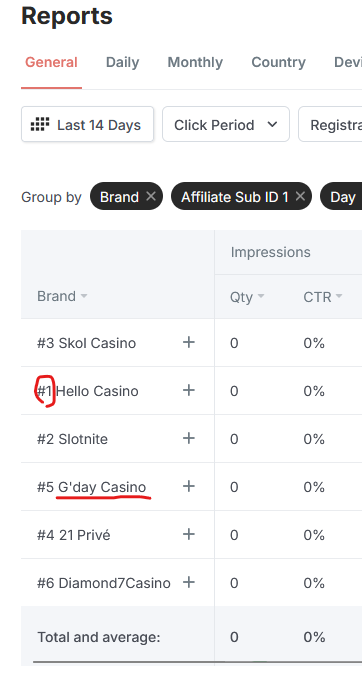Screen dimensions: 362x682
Task: Open the Registration filter dropdown
Action: click(x=330, y=124)
